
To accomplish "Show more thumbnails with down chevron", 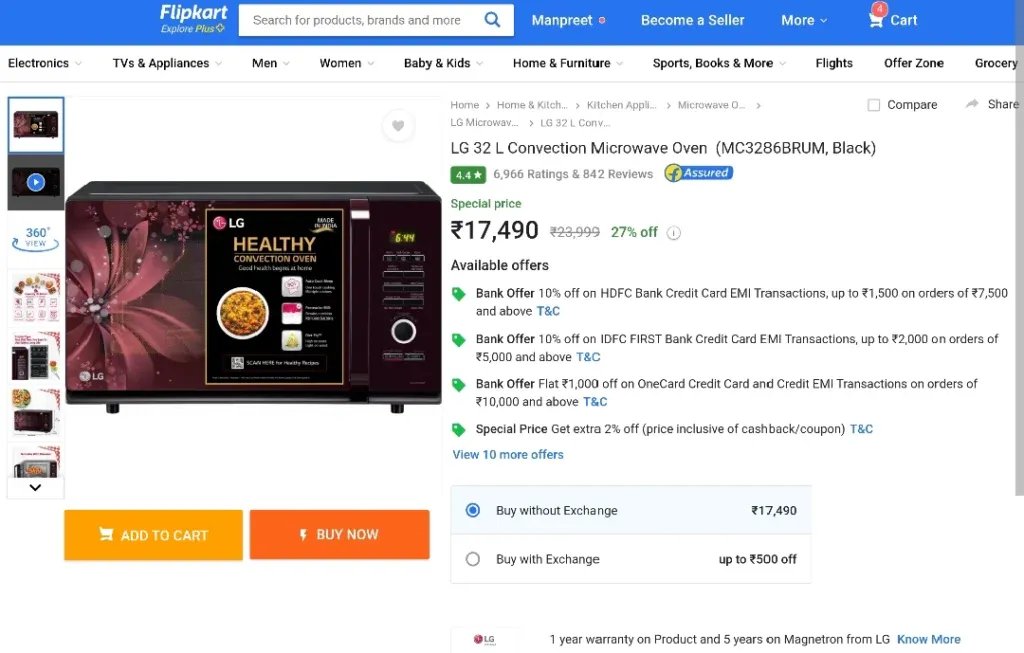I will click(35, 487).
